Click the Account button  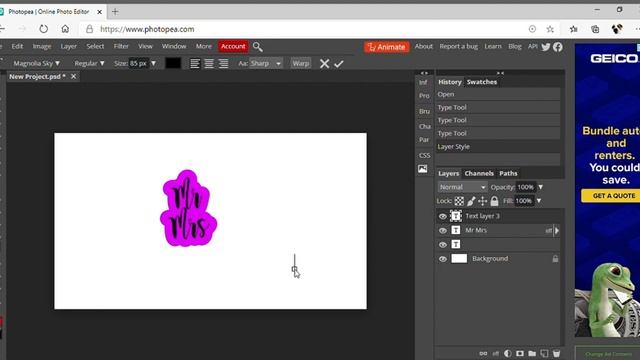click(x=233, y=47)
